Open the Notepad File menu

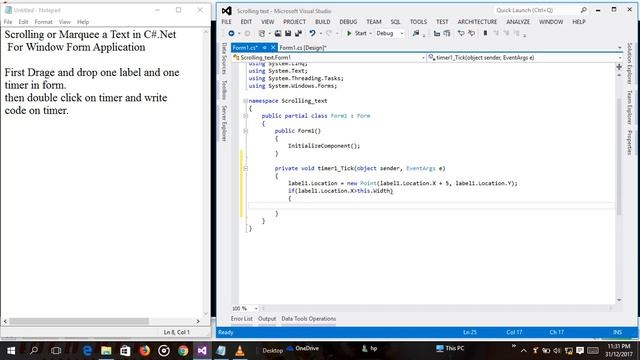click(8, 22)
